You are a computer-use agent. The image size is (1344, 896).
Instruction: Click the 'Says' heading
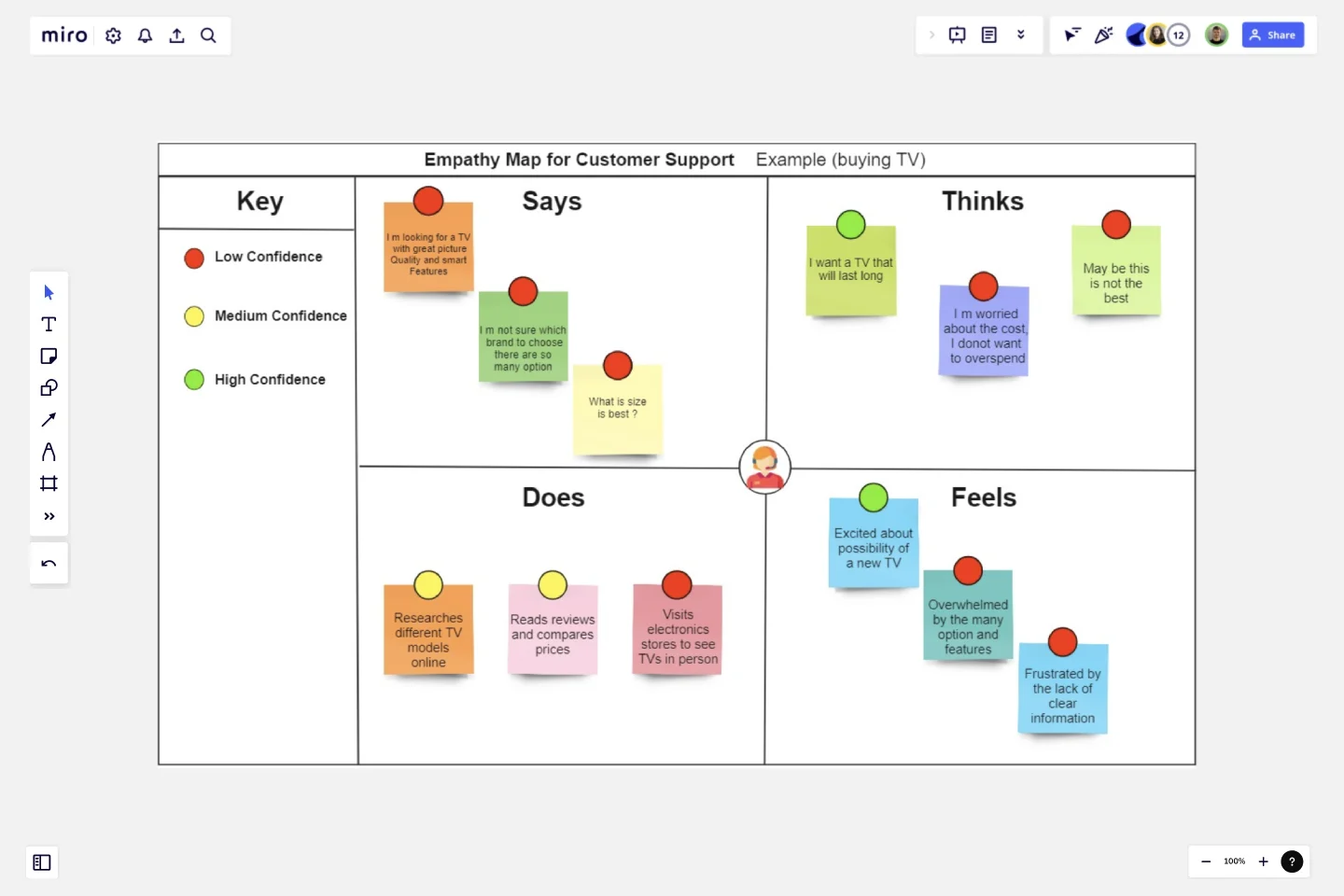(x=552, y=202)
